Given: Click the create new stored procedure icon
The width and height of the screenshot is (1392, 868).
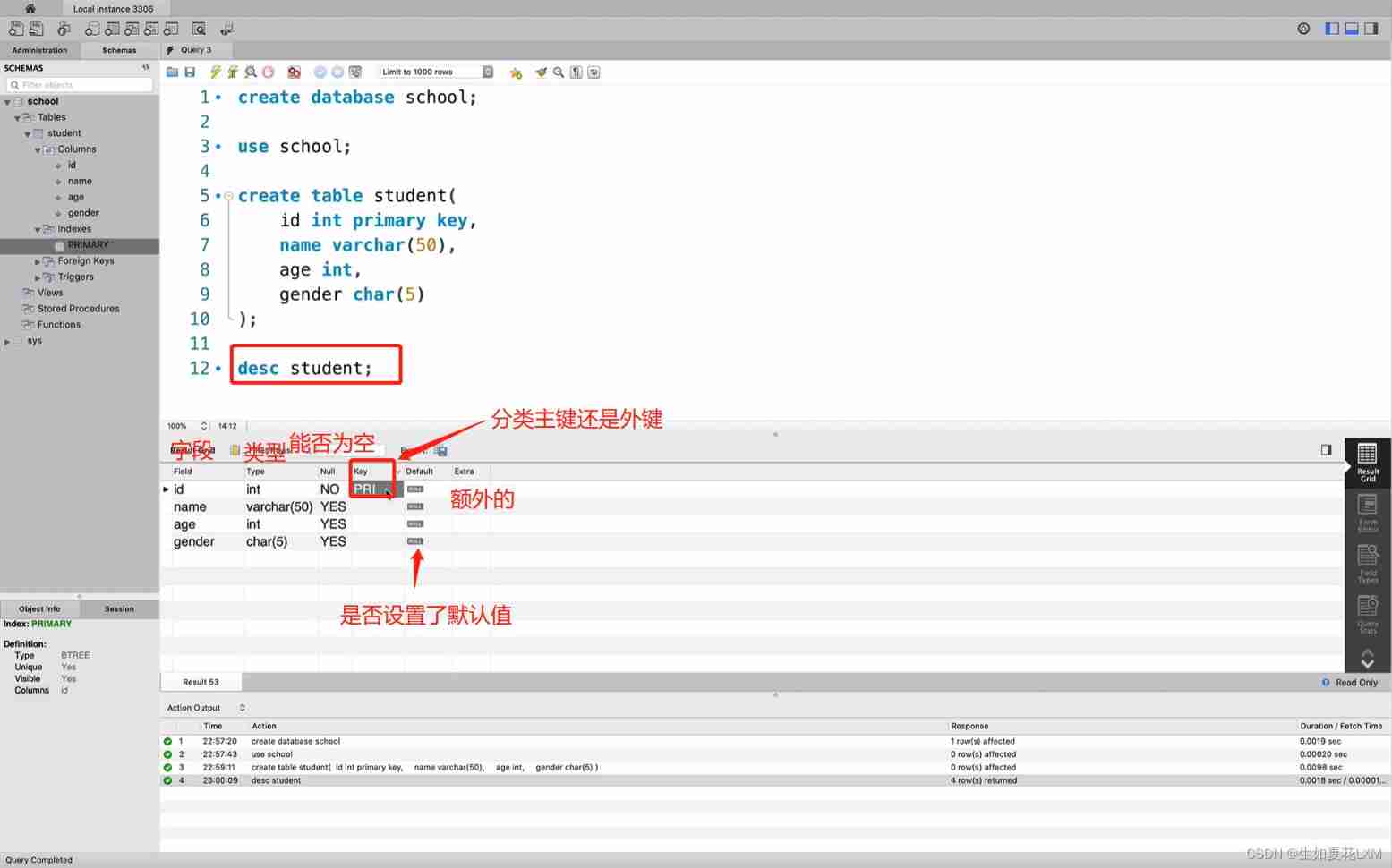Looking at the screenshot, I should coord(151,29).
